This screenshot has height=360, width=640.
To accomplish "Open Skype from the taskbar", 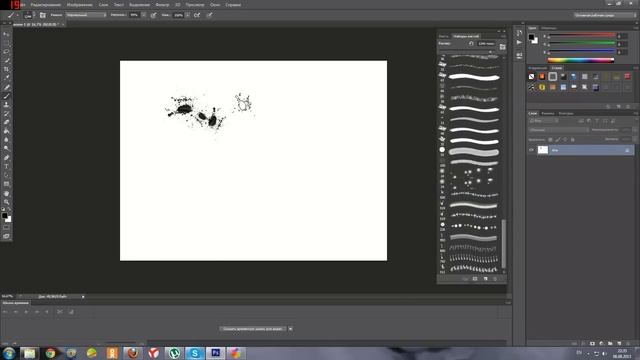I will [x=195, y=353].
